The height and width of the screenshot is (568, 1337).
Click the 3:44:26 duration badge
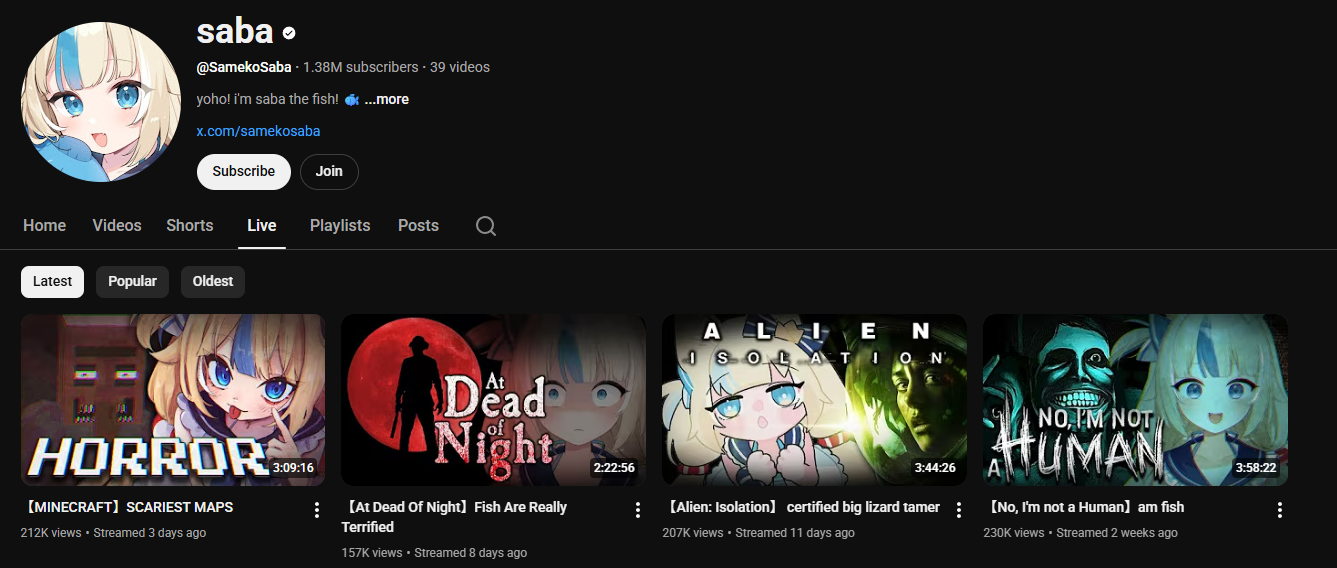pyautogui.click(x=934, y=468)
